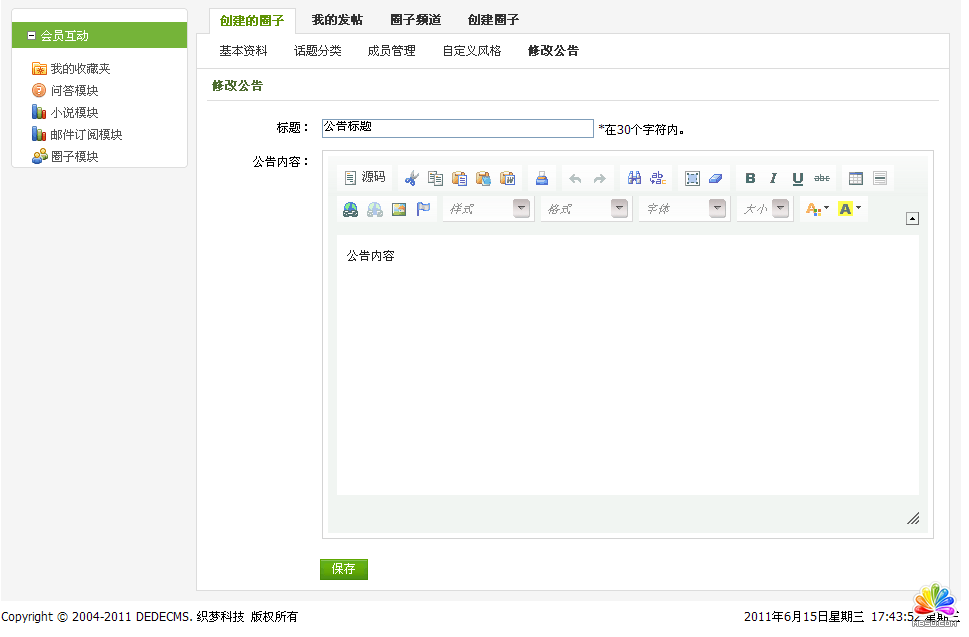Click the 标题 title input field
Screen dimensions: 969x637
tap(457, 128)
